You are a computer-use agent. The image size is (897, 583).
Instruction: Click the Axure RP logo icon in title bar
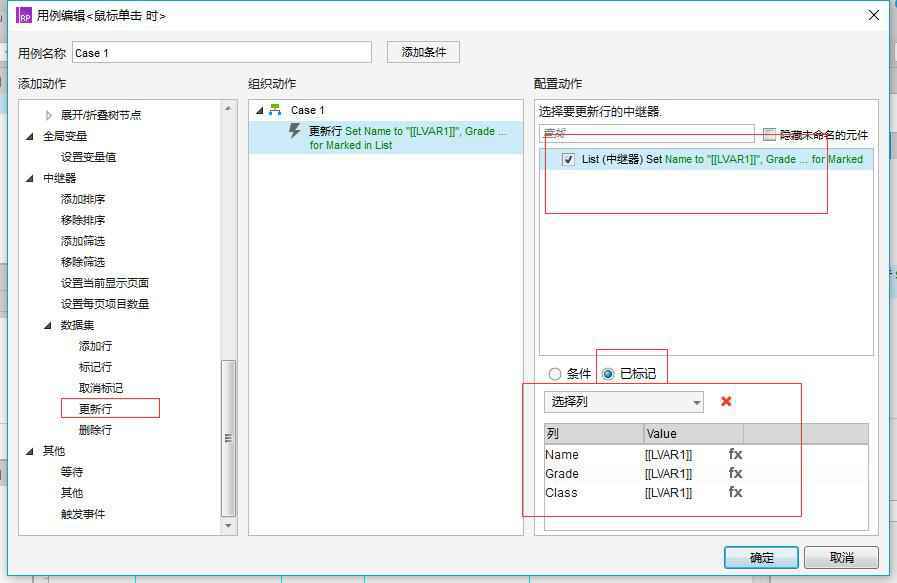click(x=24, y=15)
